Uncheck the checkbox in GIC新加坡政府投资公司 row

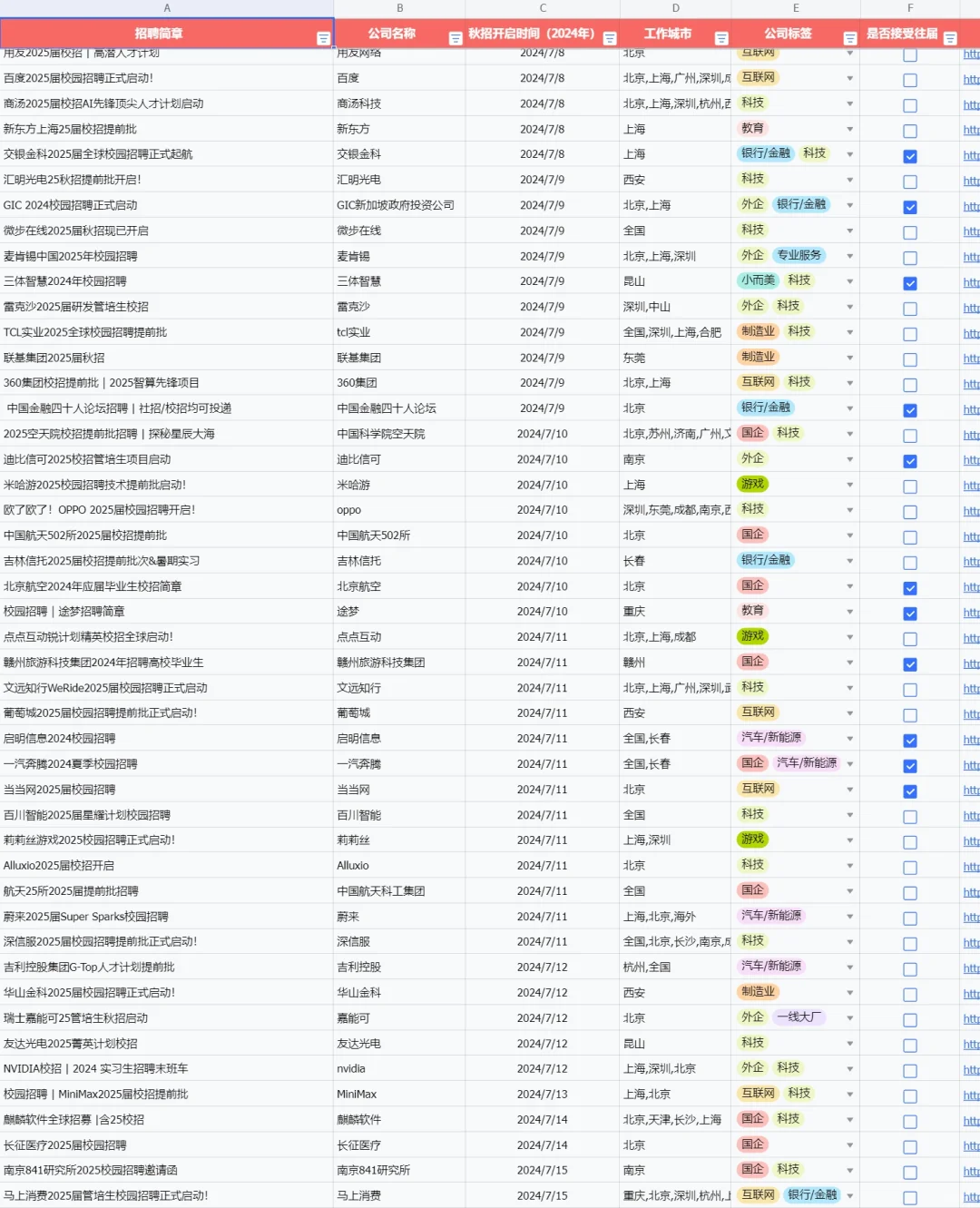pyautogui.click(x=910, y=207)
